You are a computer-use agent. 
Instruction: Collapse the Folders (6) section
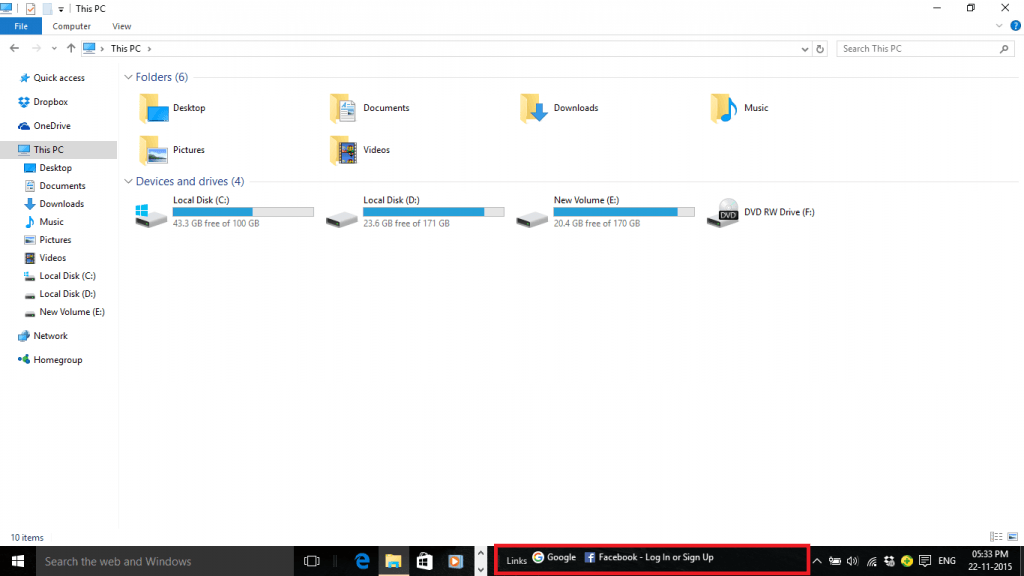click(x=128, y=76)
